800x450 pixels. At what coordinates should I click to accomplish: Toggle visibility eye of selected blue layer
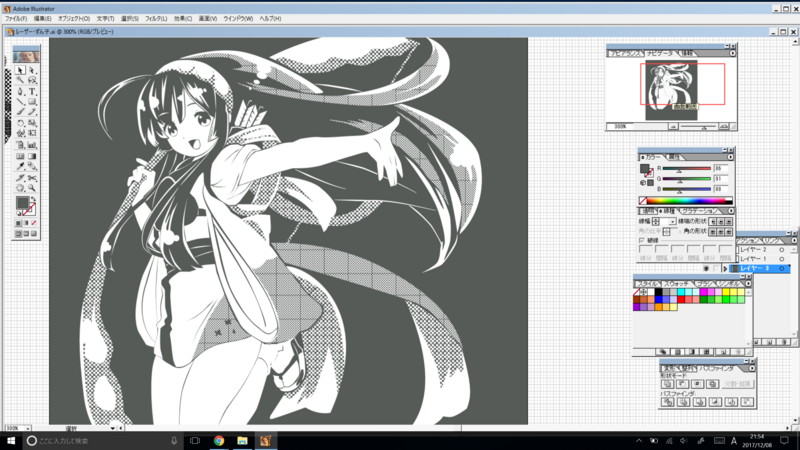(706, 268)
